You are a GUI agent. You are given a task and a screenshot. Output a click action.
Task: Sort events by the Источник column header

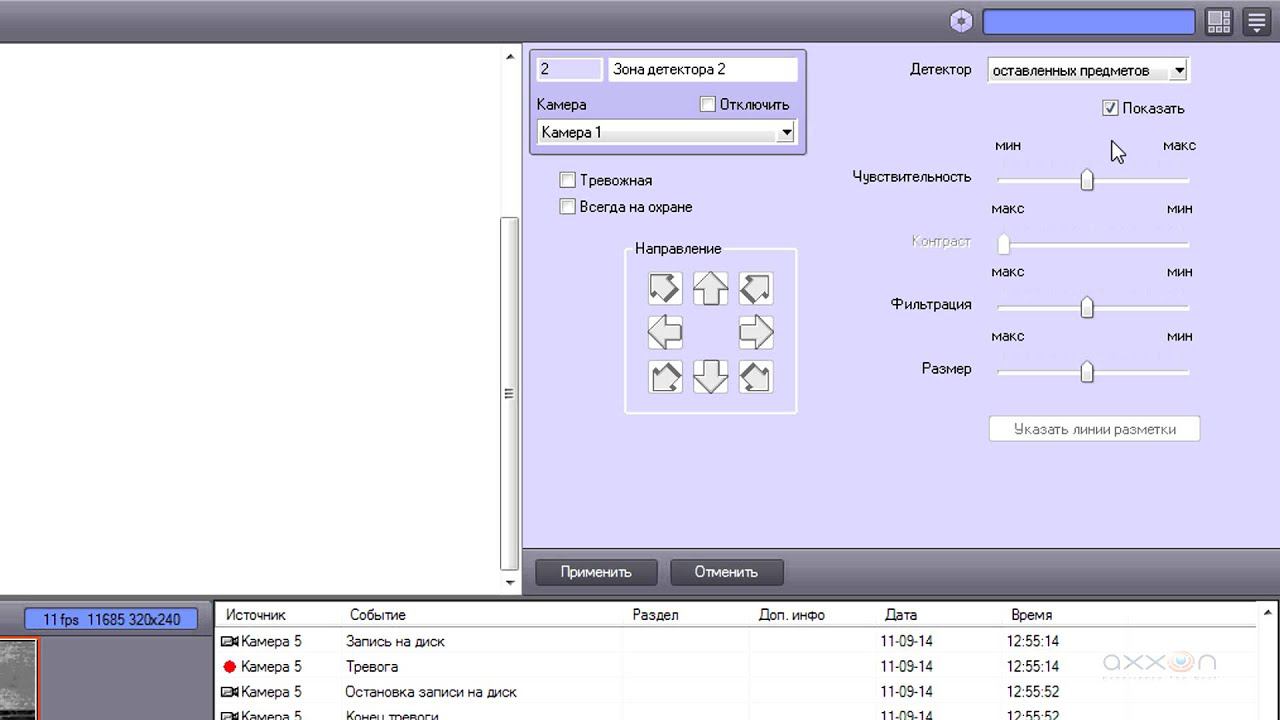(x=256, y=615)
